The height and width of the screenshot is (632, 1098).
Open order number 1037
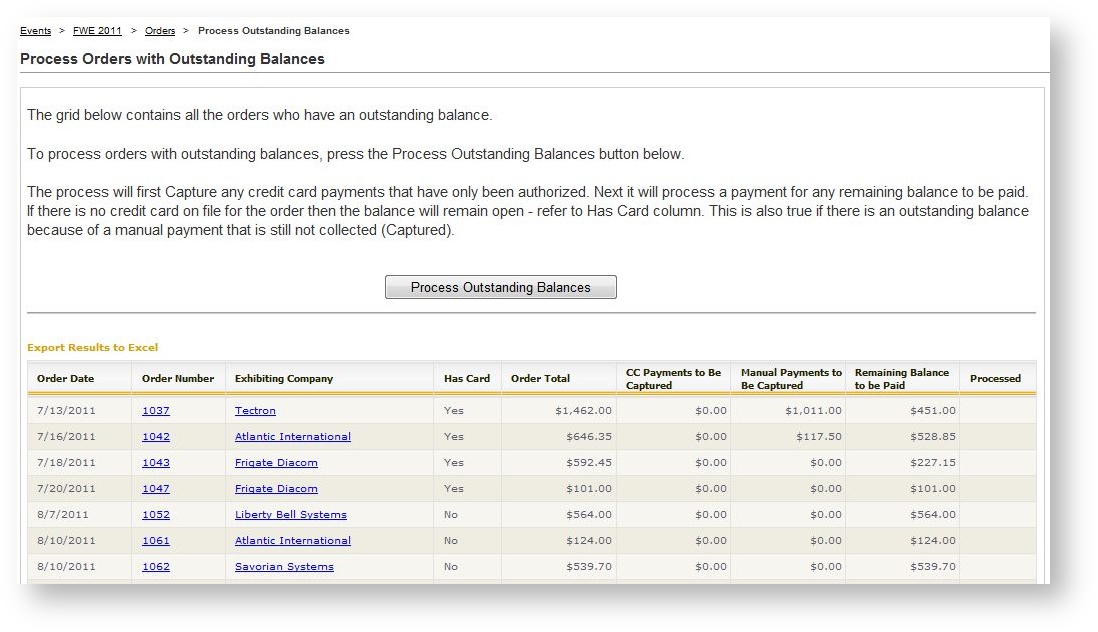155,410
